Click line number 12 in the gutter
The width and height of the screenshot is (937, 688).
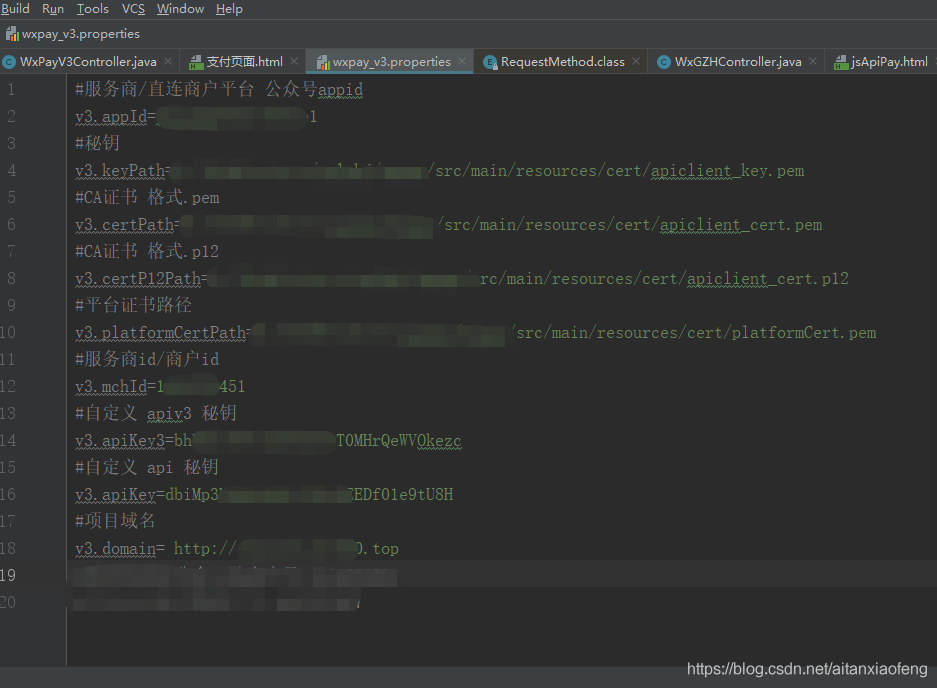[x=9, y=386]
